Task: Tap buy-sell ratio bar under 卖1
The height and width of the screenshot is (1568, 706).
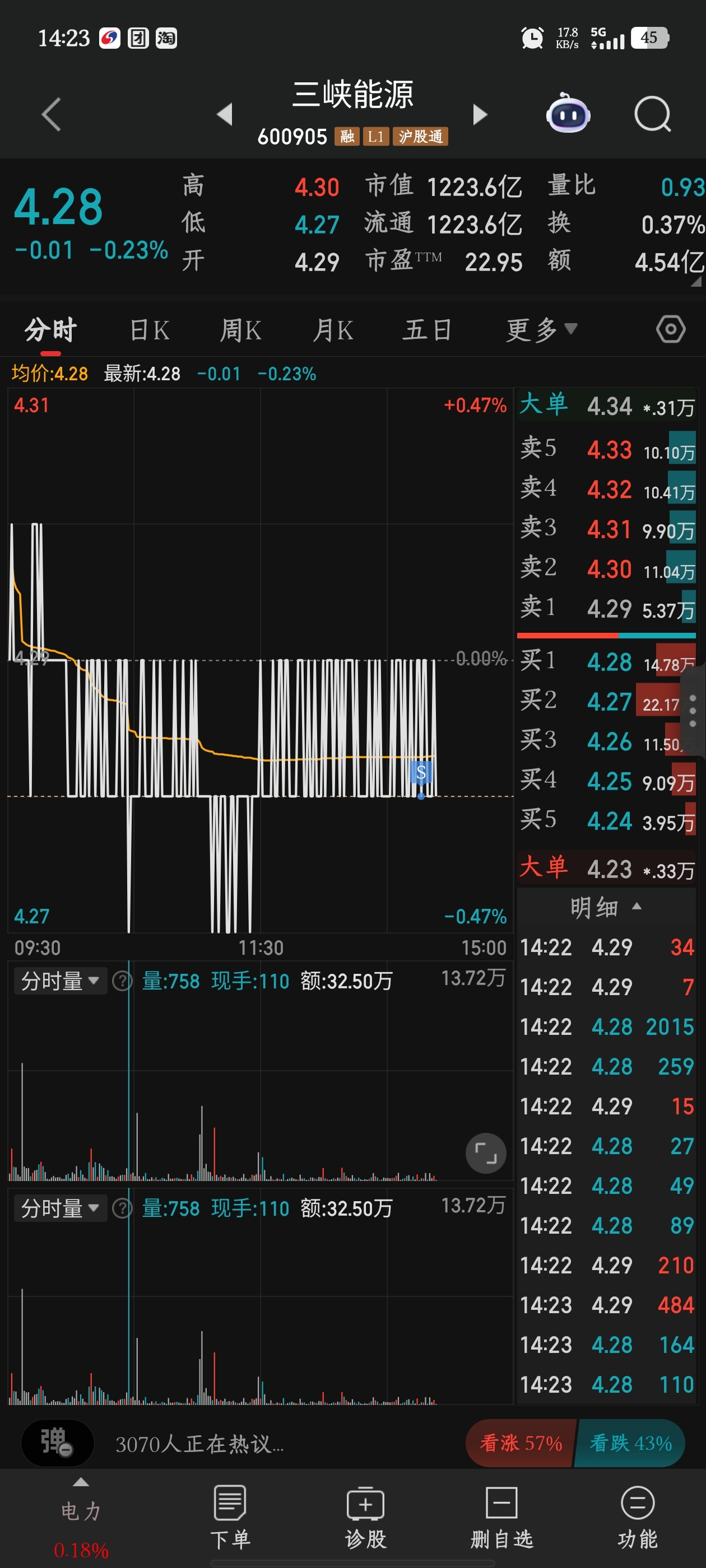Action: click(x=606, y=636)
